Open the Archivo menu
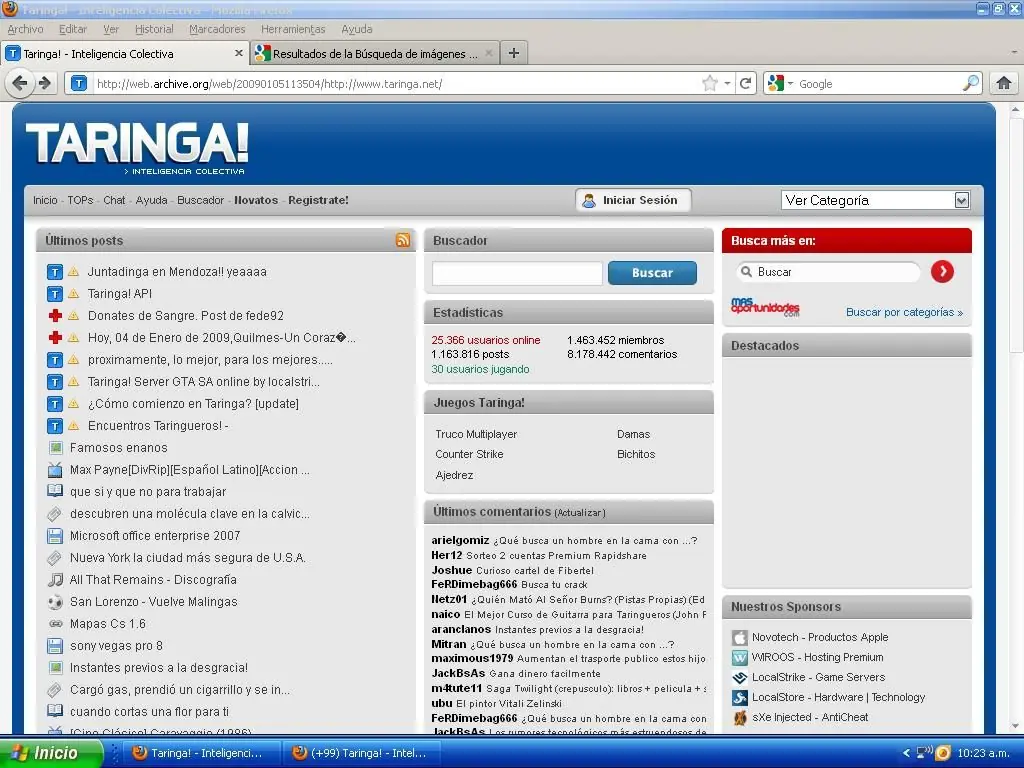Image resolution: width=1024 pixels, height=768 pixels. pos(25,29)
